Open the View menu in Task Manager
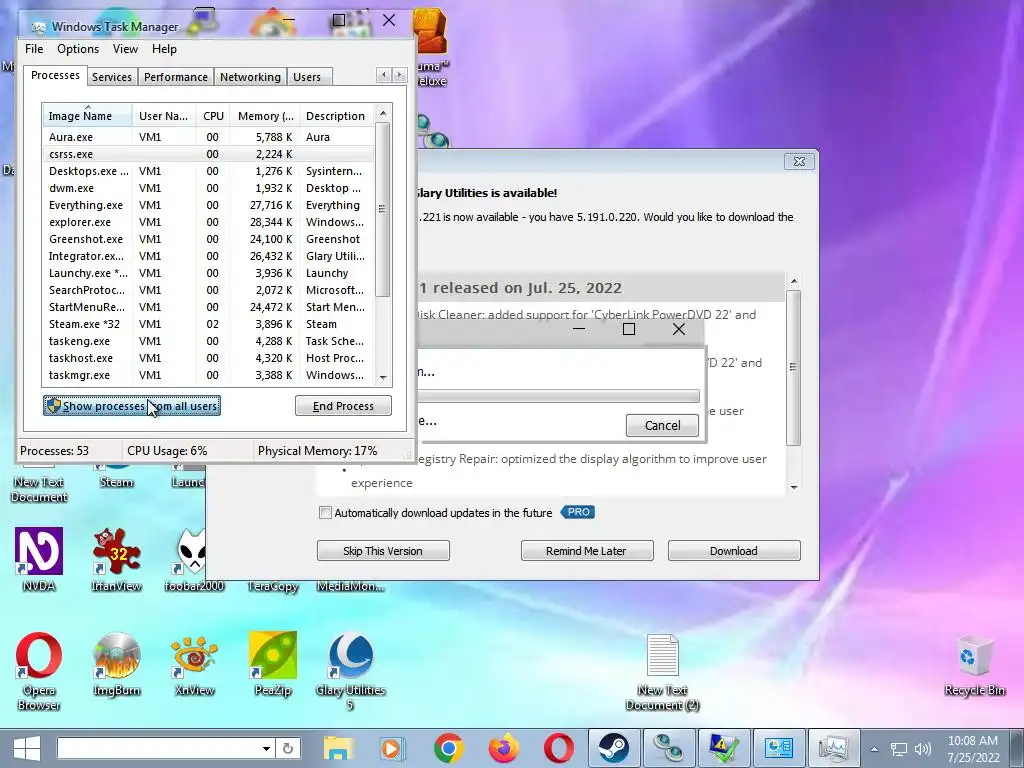This screenshot has height=768, width=1024. point(125,49)
